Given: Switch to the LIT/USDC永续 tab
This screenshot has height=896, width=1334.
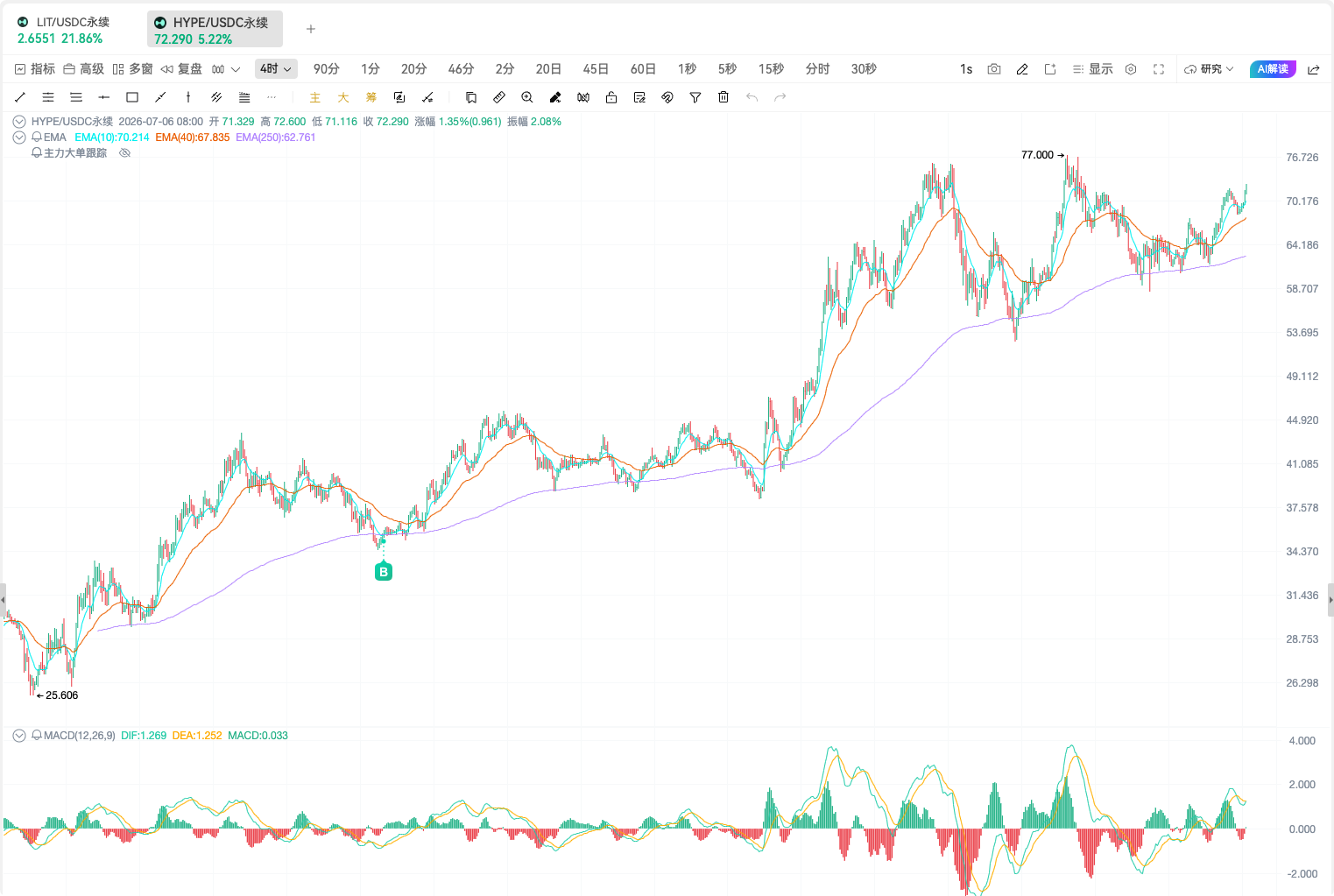Looking at the screenshot, I should [74, 30].
